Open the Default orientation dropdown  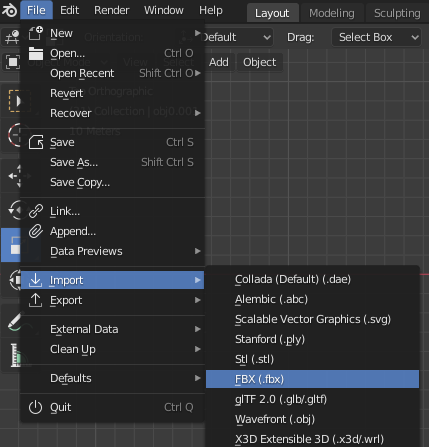click(x=238, y=37)
